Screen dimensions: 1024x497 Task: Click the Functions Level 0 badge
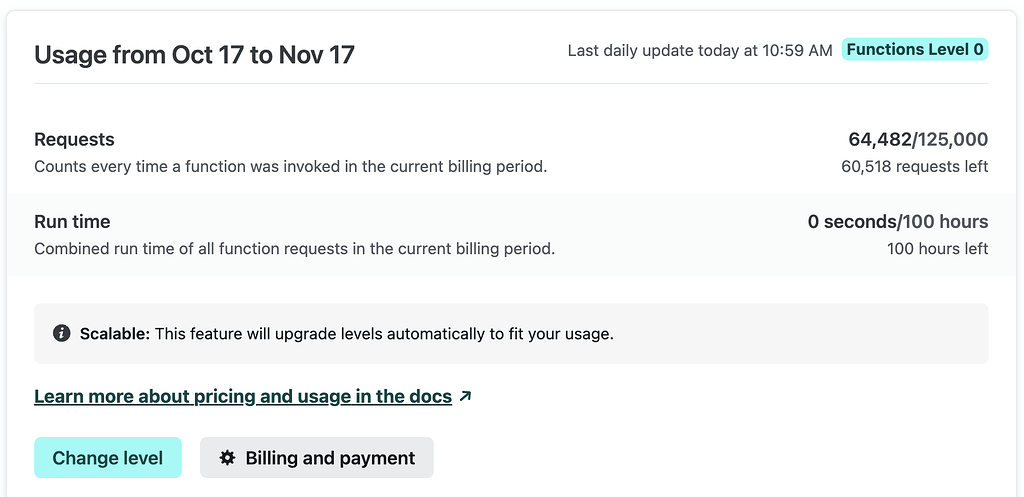coord(915,49)
